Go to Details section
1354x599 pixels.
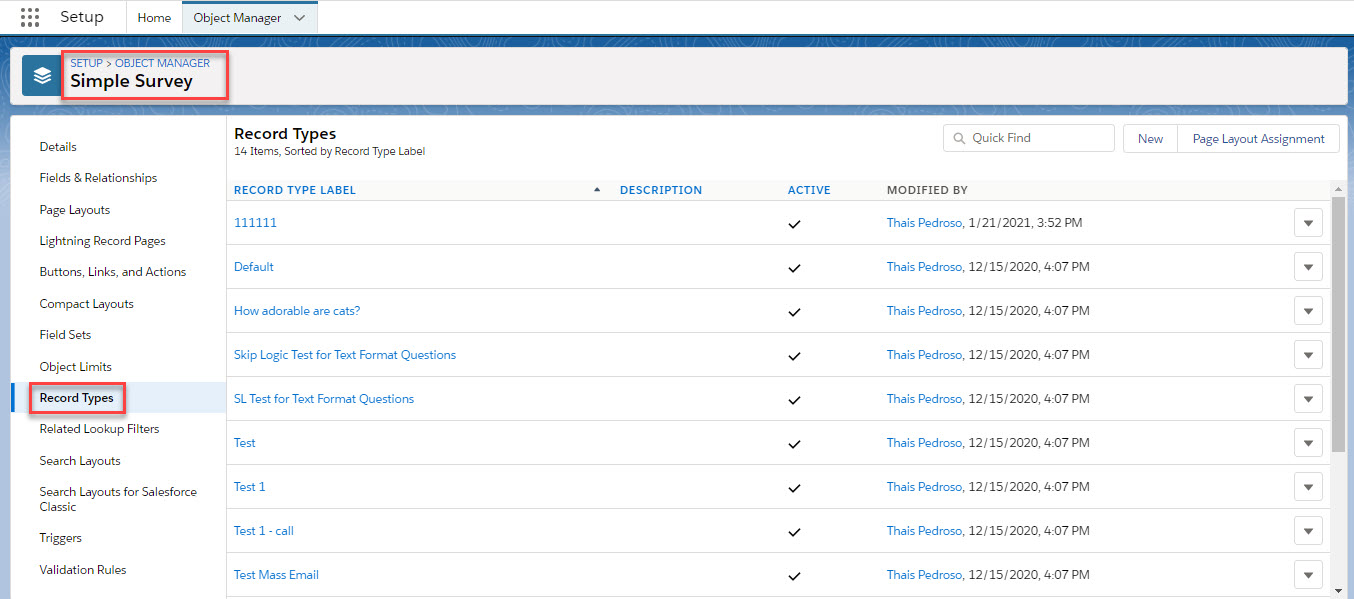point(58,147)
